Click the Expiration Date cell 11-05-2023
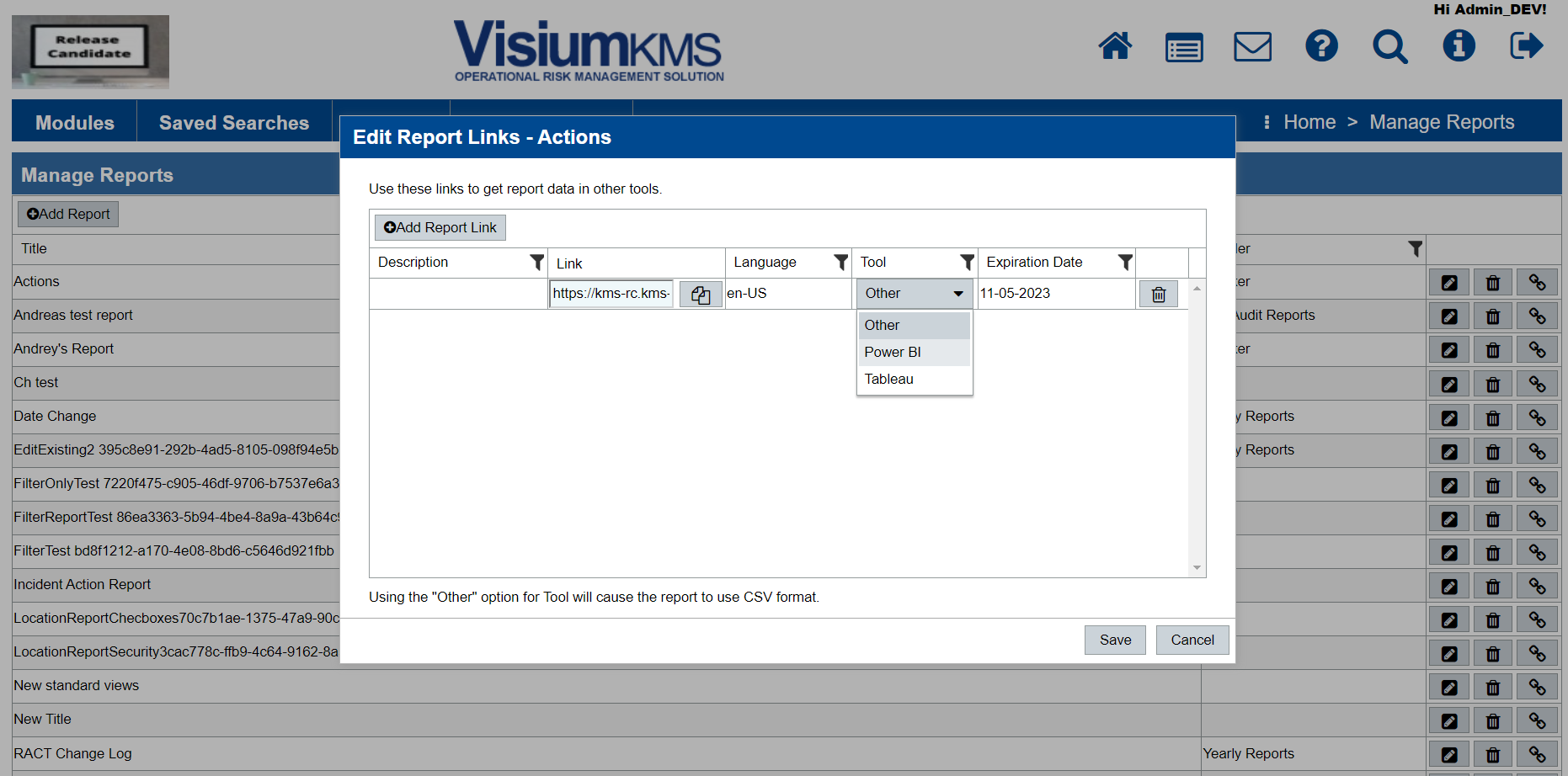This screenshot has height=776, width=1568. click(x=1056, y=294)
